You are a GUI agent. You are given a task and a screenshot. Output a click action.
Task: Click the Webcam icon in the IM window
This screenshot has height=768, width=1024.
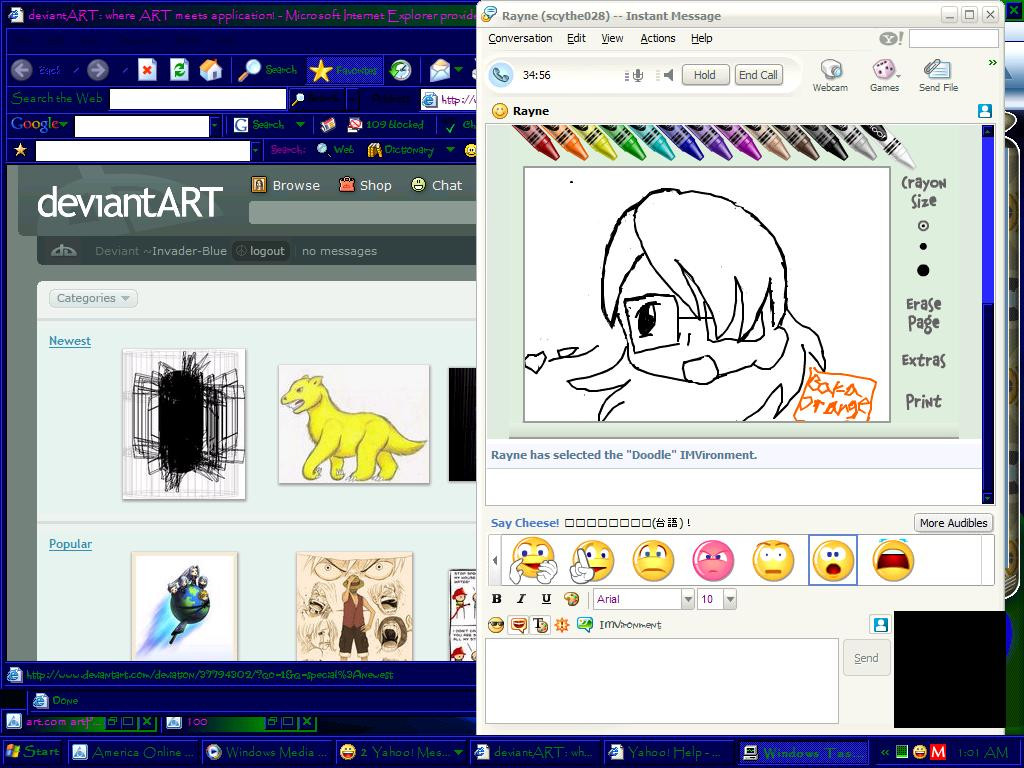coord(830,75)
